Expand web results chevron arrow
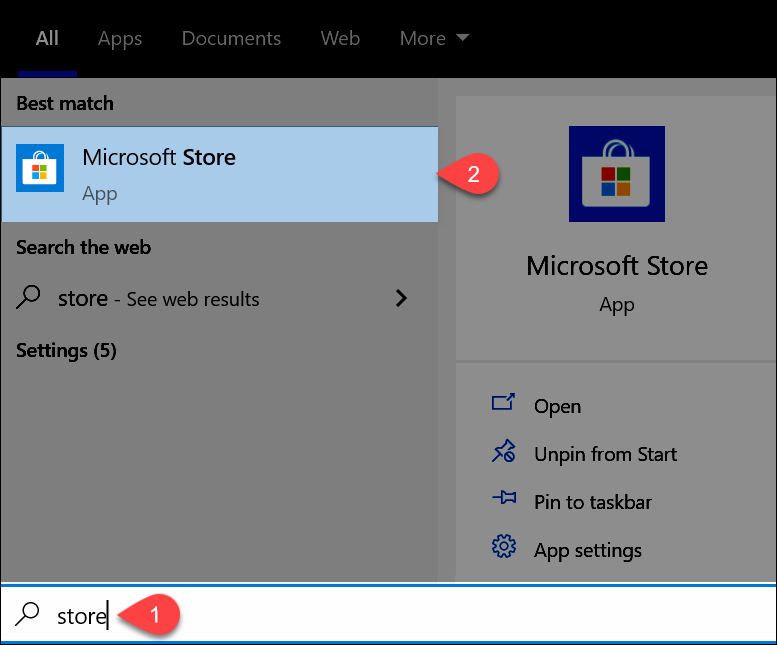The width and height of the screenshot is (777, 645). click(401, 298)
